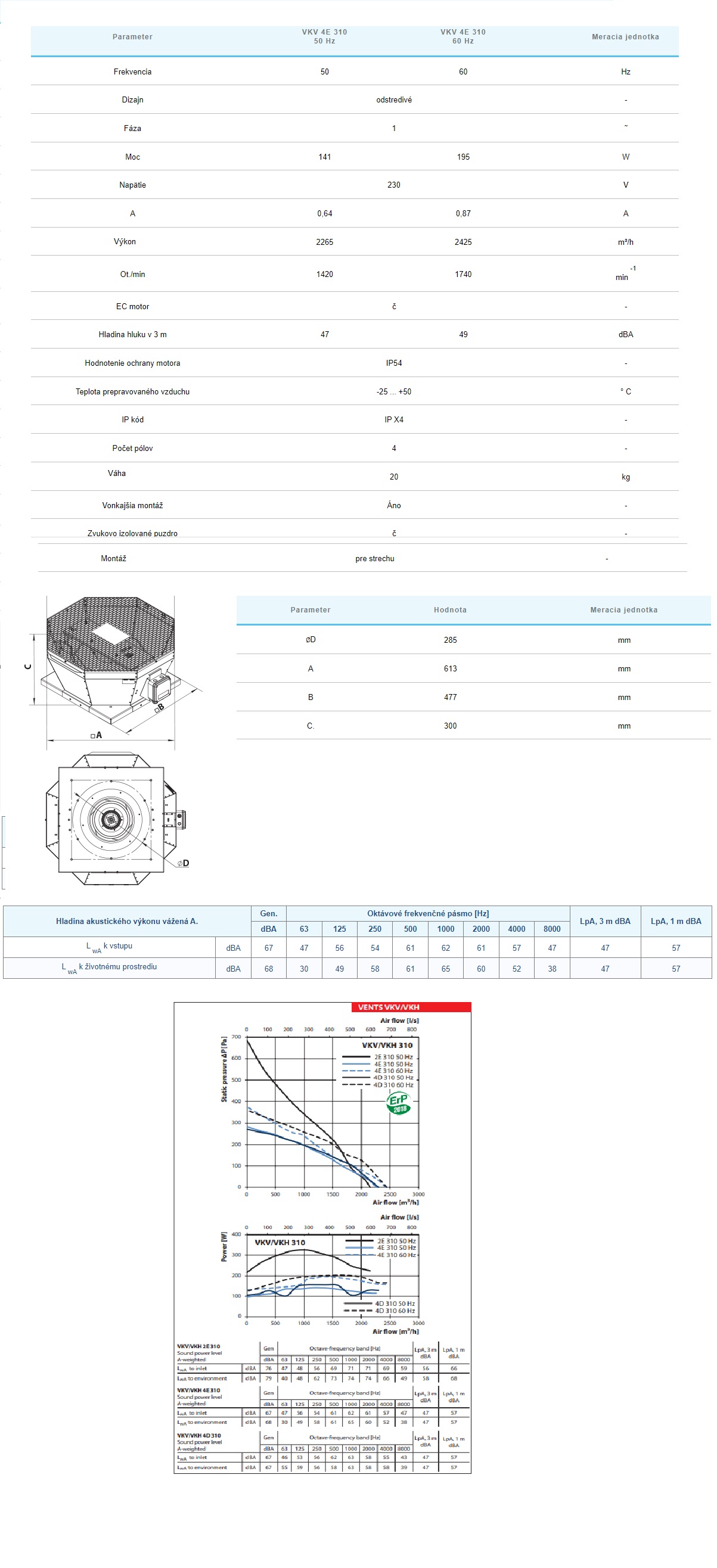The width and height of the screenshot is (717, 1568).
Task: Select the VKV 4E 310 60 Hz column header
Action: (463, 36)
